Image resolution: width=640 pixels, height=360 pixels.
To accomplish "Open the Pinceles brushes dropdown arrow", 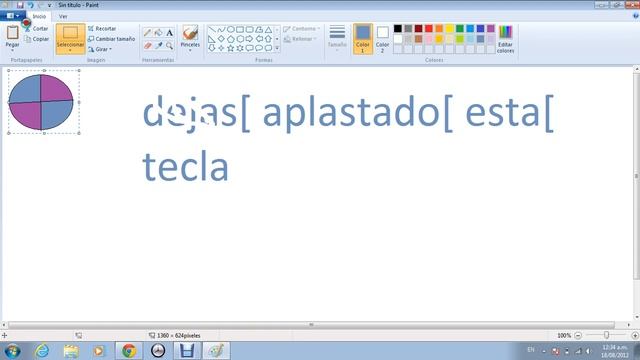I will coord(190,51).
